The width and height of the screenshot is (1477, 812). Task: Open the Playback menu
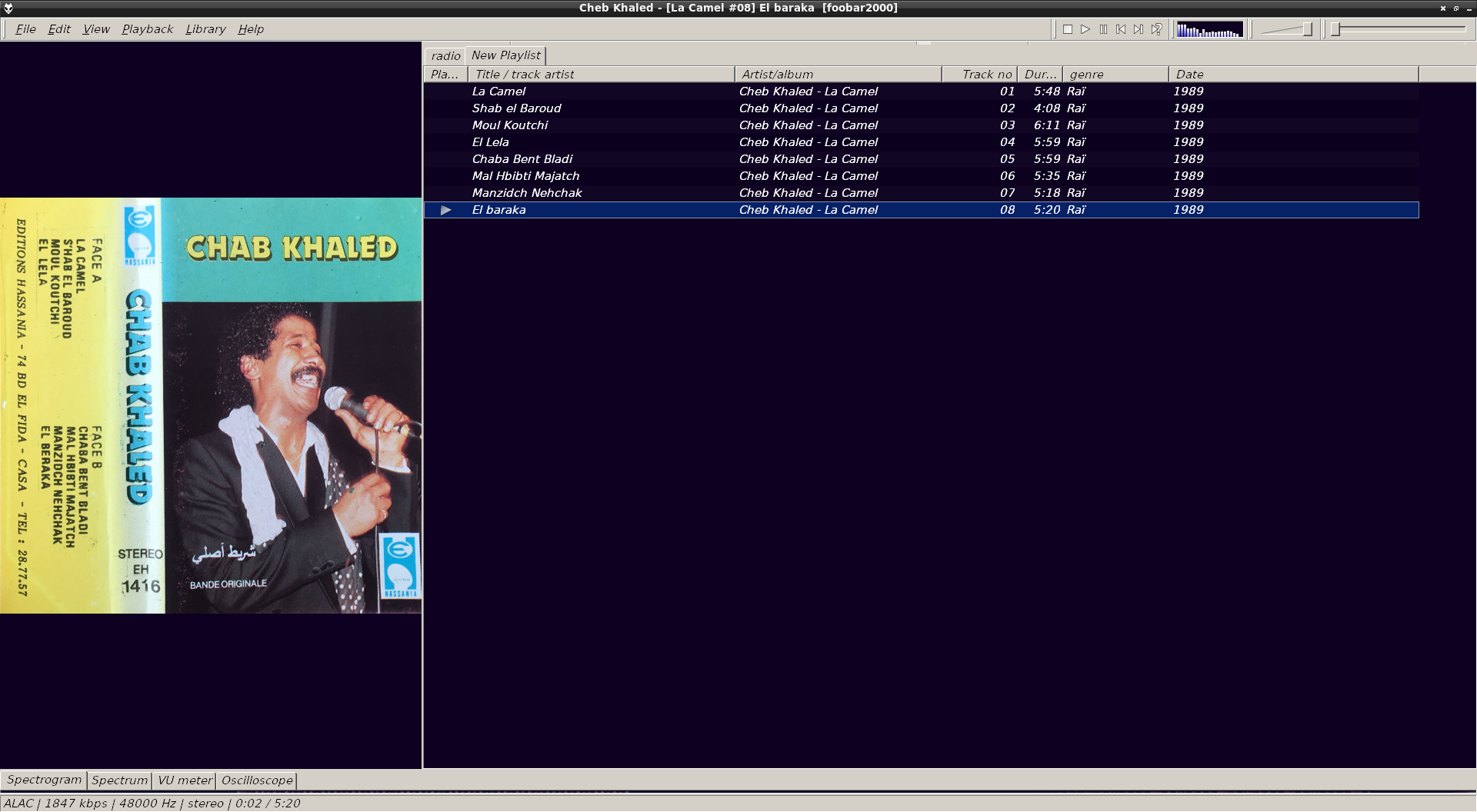click(147, 29)
